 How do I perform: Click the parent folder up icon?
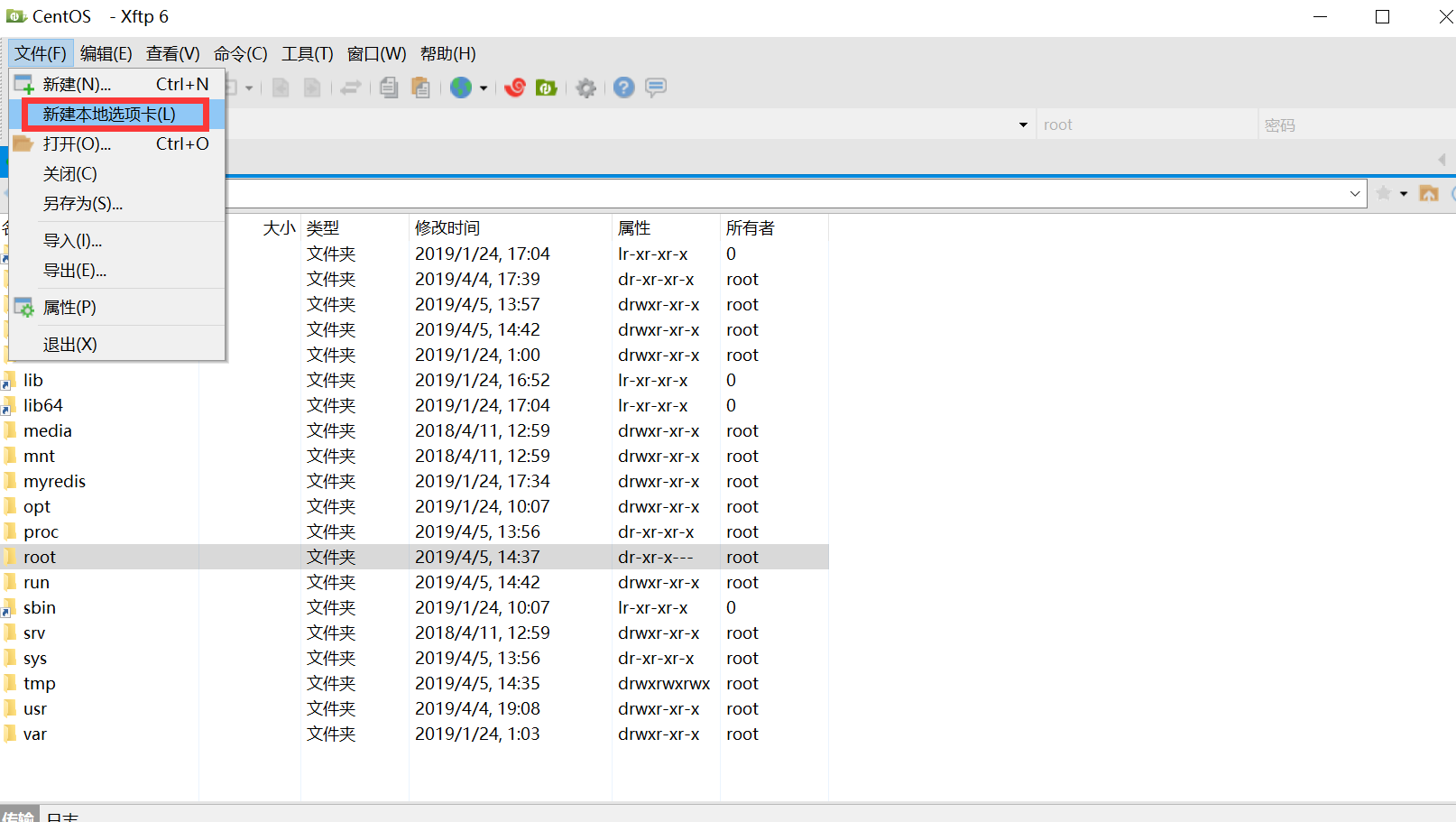(1429, 193)
